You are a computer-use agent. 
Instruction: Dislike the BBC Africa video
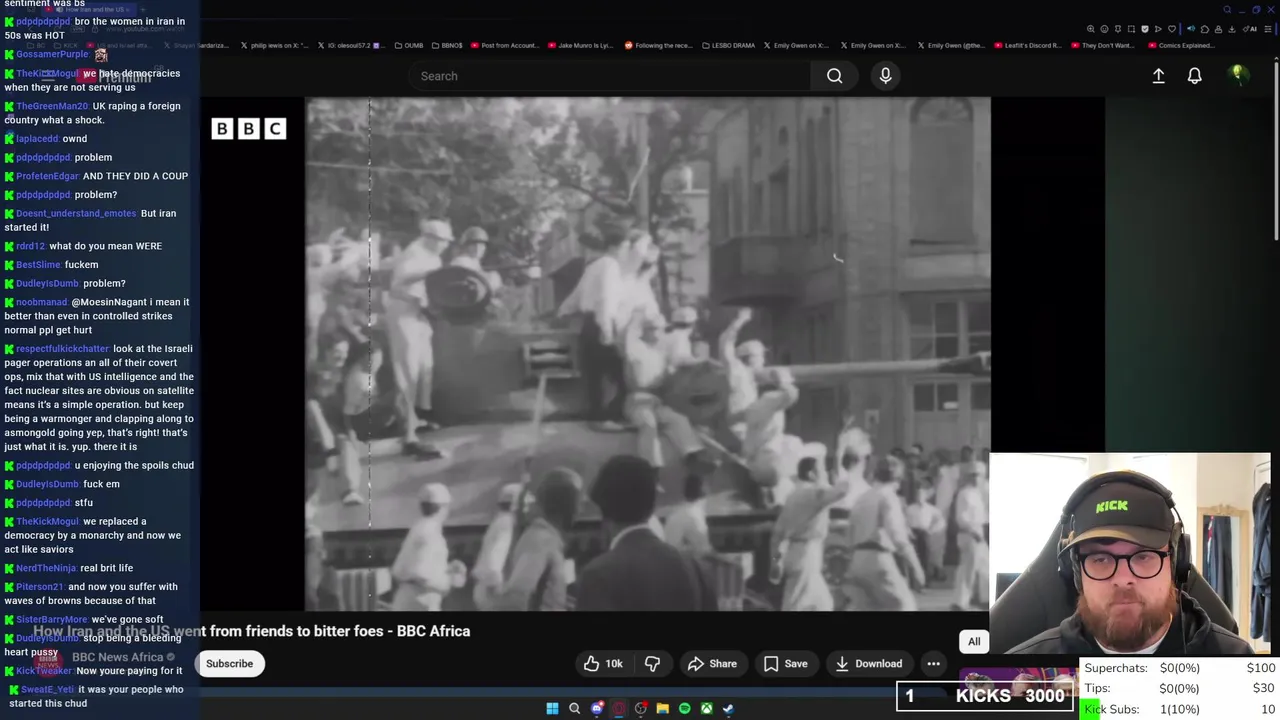[652, 663]
